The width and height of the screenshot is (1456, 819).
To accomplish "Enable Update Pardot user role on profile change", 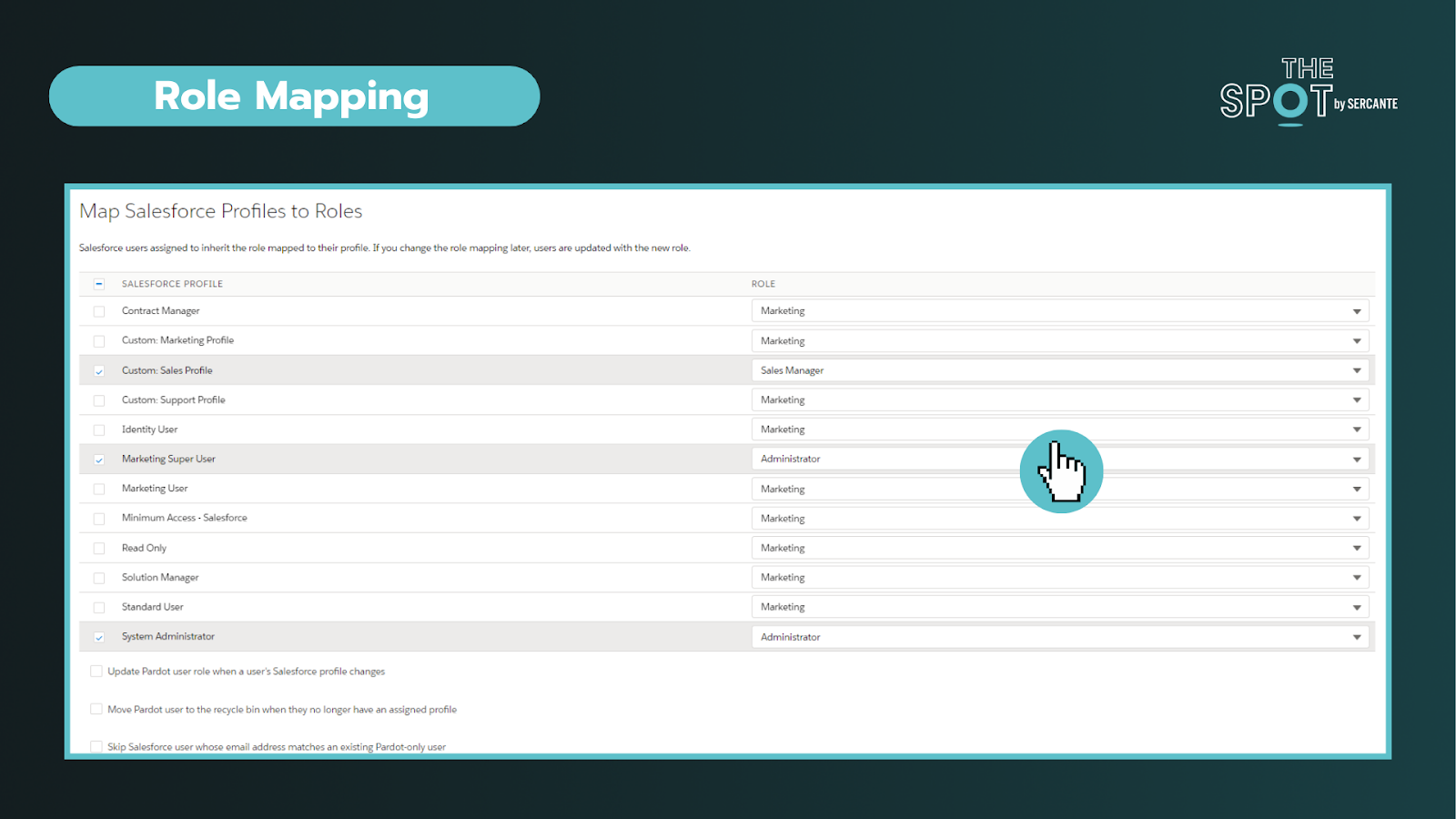I will [96, 672].
